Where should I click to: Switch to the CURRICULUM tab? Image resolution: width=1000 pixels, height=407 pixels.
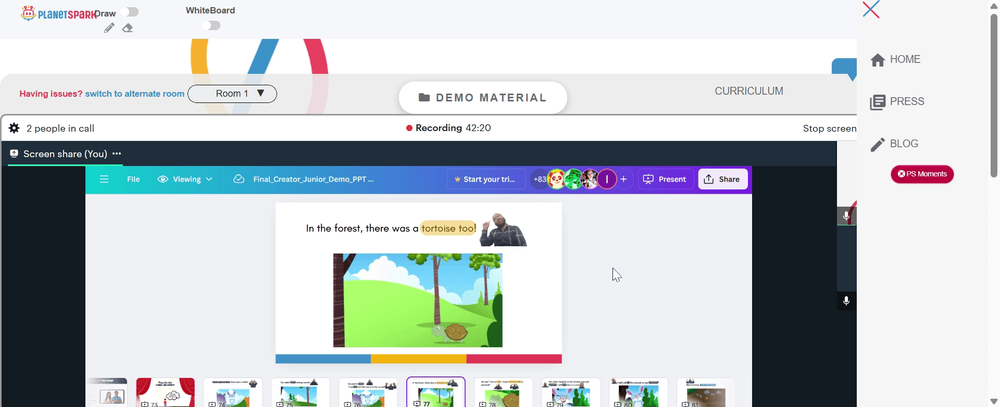749,91
